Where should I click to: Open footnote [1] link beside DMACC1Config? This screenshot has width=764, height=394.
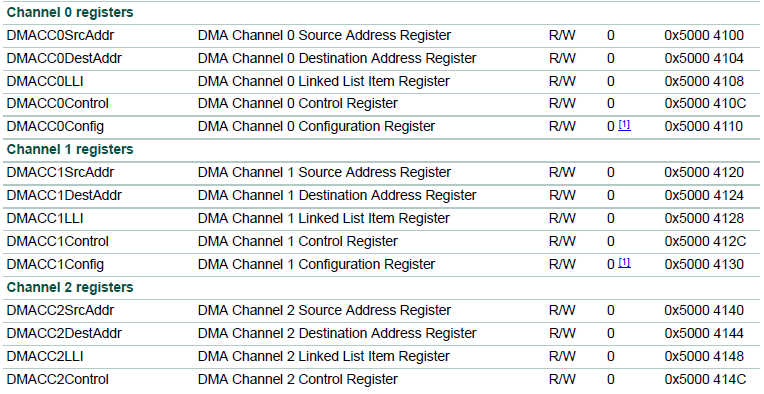(624, 263)
